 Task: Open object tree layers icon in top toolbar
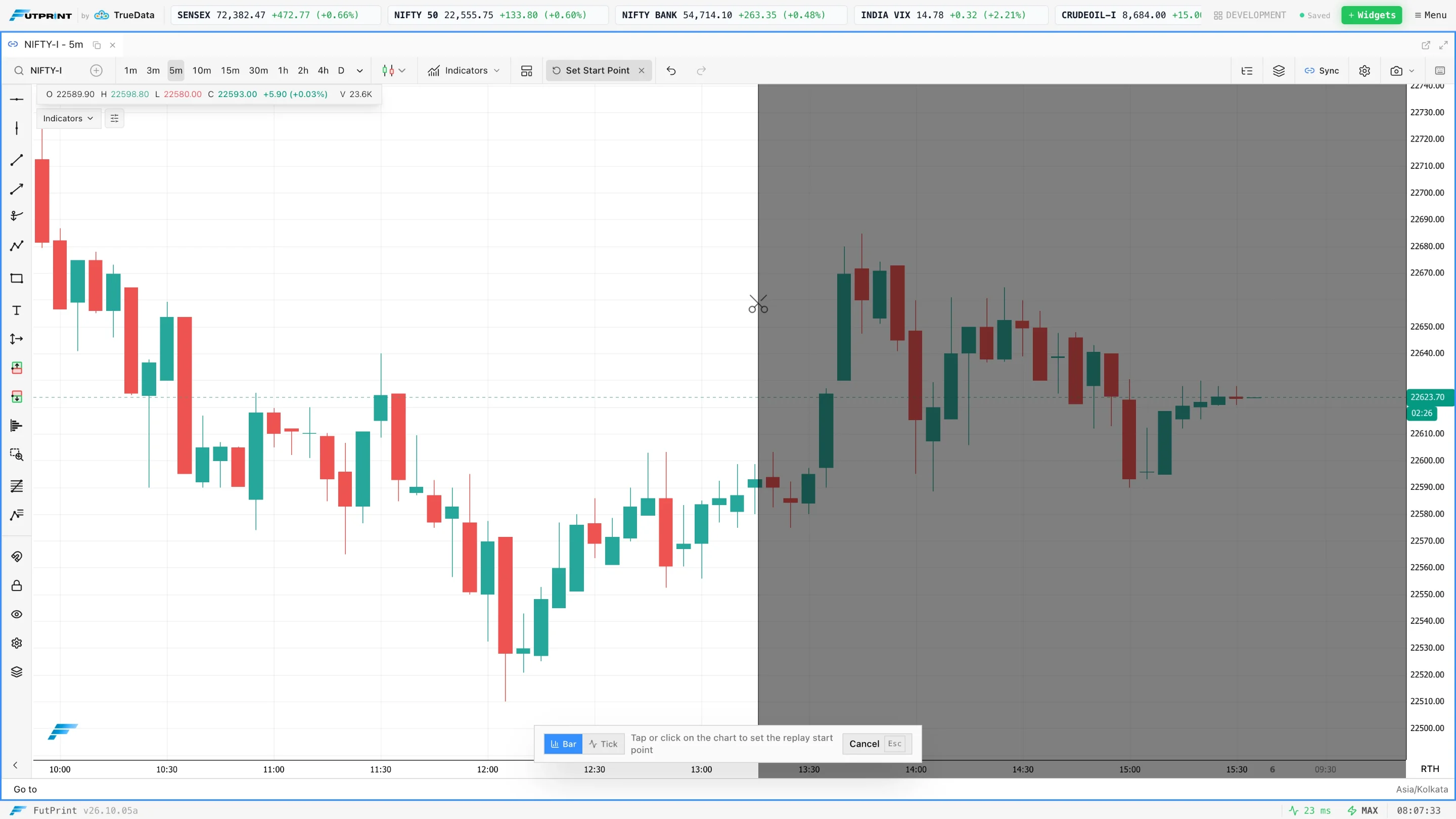(1279, 71)
